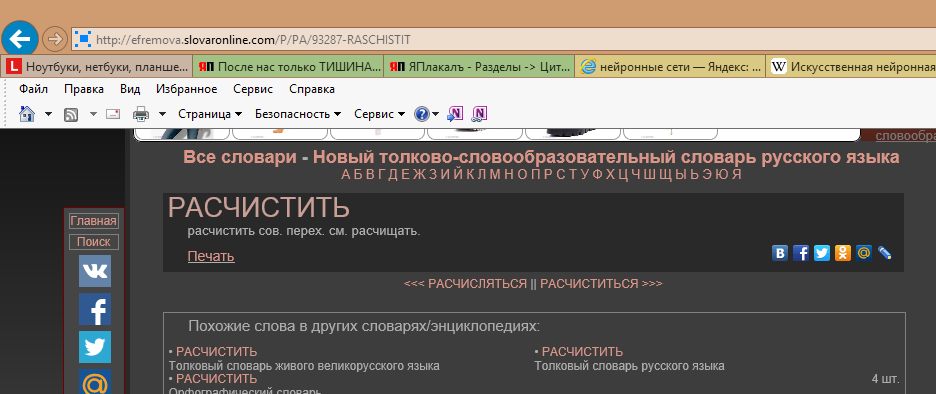Select letter Я in alphabet index

(737, 174)
